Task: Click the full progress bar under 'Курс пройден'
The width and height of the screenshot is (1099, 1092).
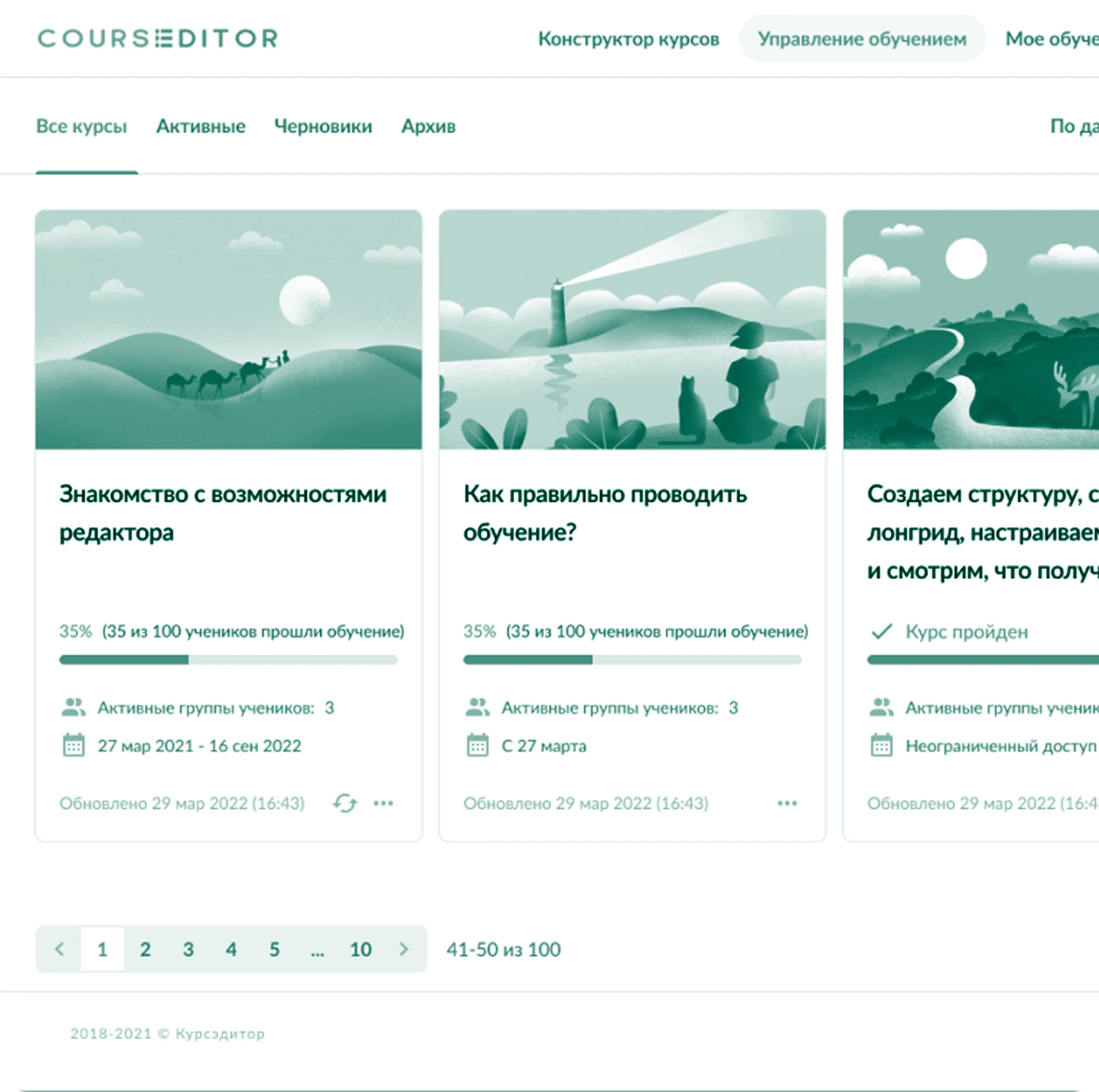Action: coord(983,659)
